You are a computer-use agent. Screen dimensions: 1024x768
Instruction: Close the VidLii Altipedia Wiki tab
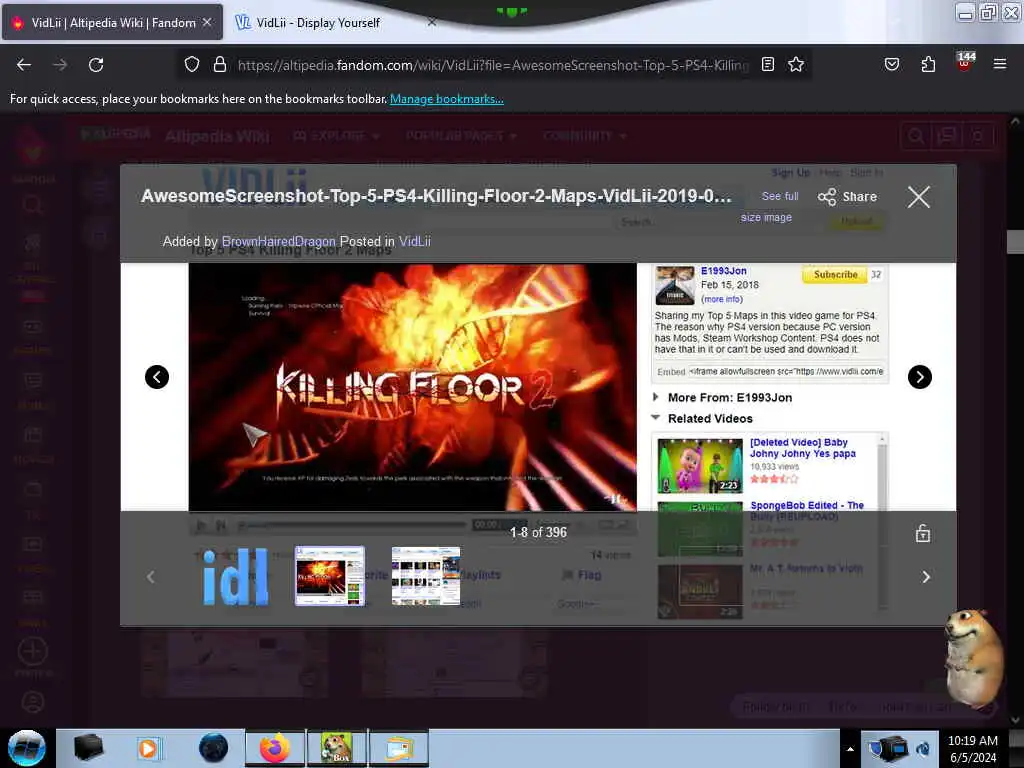tap(207, 23)
